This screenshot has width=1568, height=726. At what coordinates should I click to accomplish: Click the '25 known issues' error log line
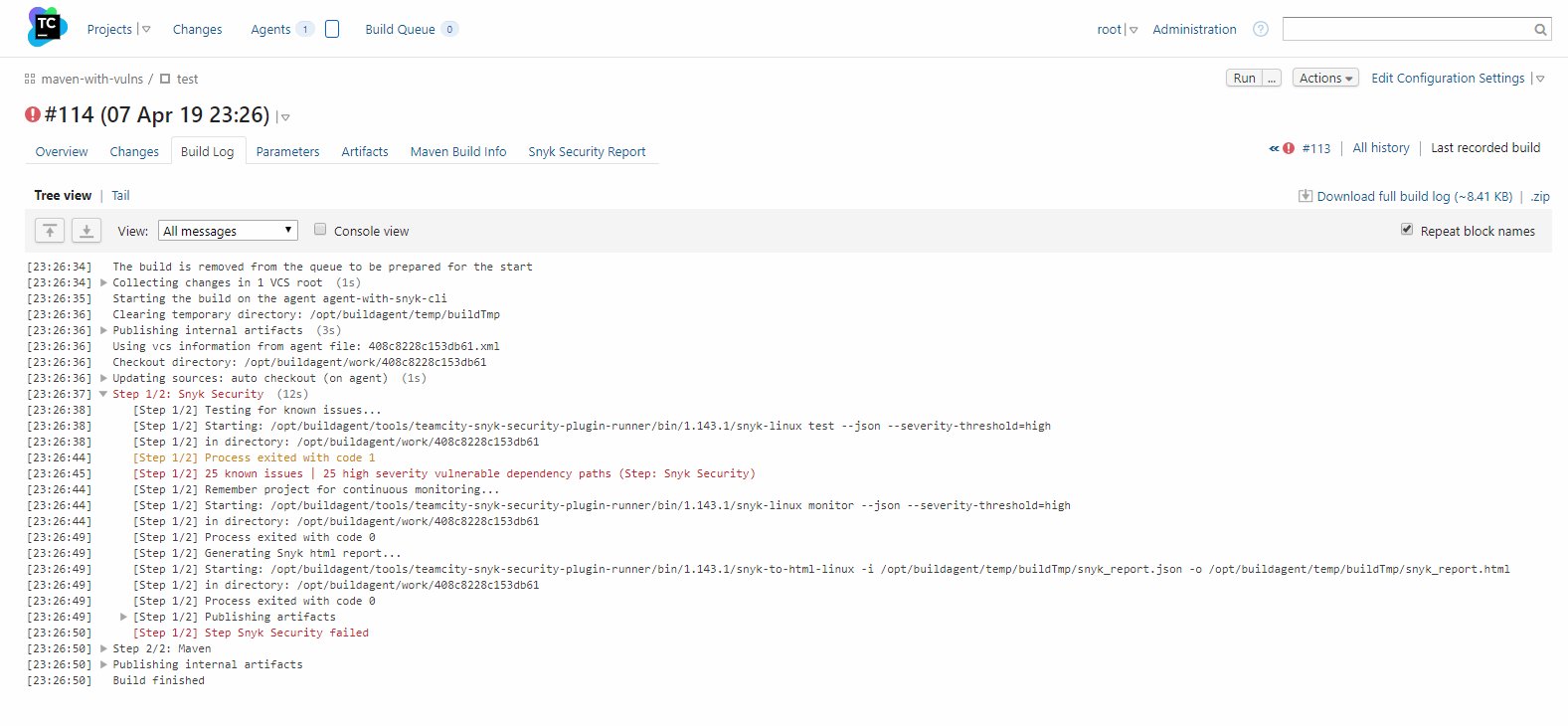click(x=444, y=473)
